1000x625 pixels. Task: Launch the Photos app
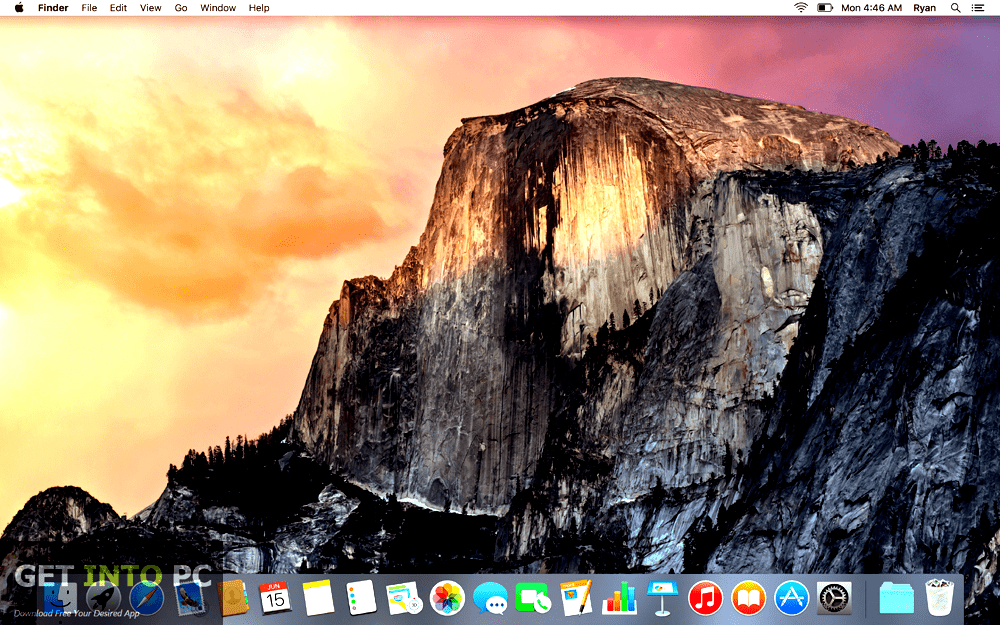(x=446, y=598)
